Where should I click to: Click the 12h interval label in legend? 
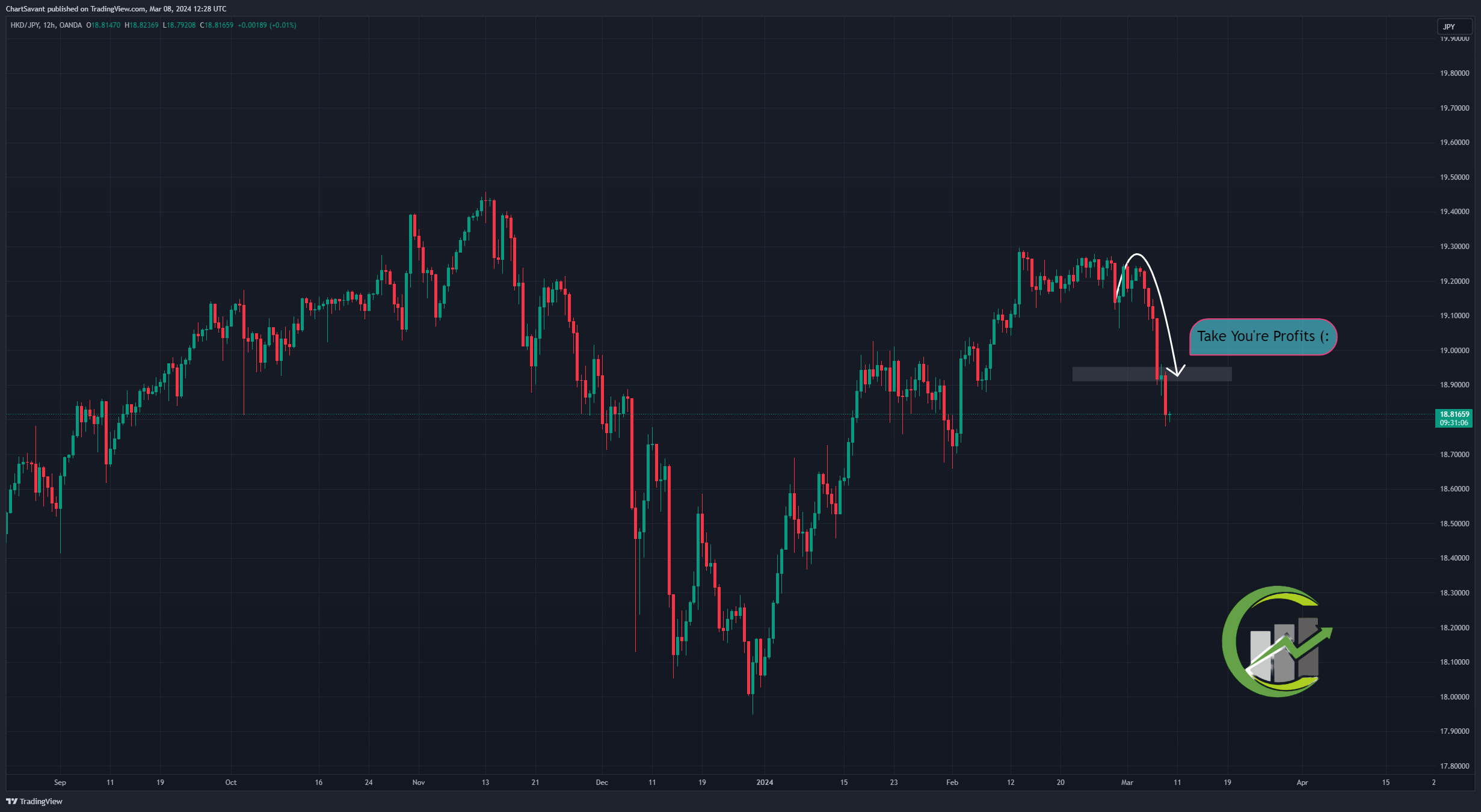click(x=49, y=25)
